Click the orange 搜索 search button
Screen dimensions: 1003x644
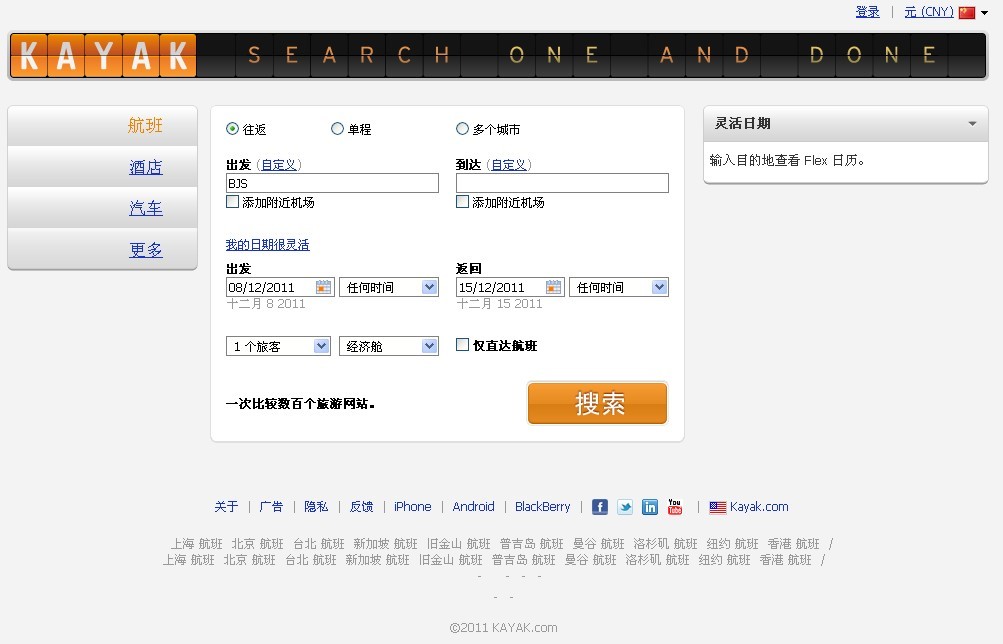[597, 403]
